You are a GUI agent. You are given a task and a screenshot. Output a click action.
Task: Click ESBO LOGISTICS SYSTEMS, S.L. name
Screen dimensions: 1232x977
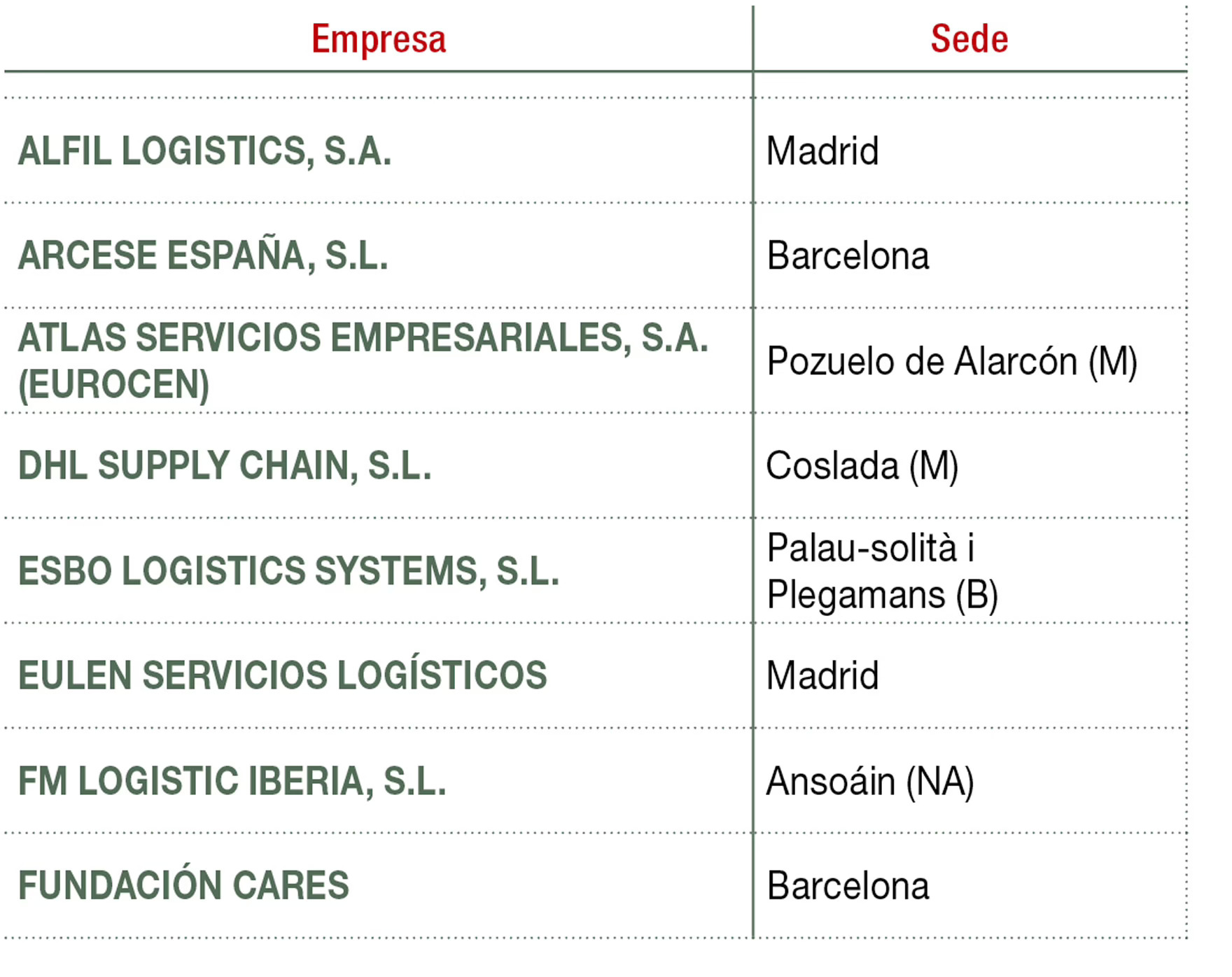tap(288, 571)
